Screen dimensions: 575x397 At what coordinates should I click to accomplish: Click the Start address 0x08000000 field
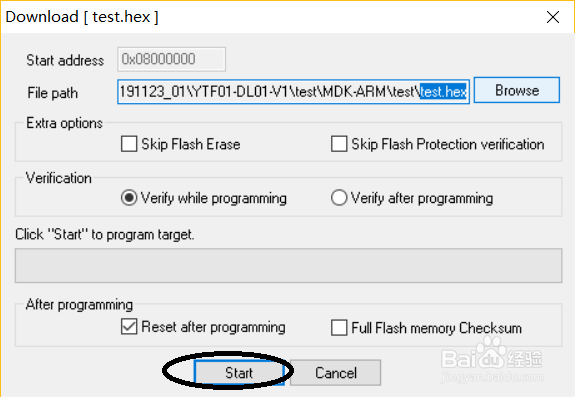171,59
